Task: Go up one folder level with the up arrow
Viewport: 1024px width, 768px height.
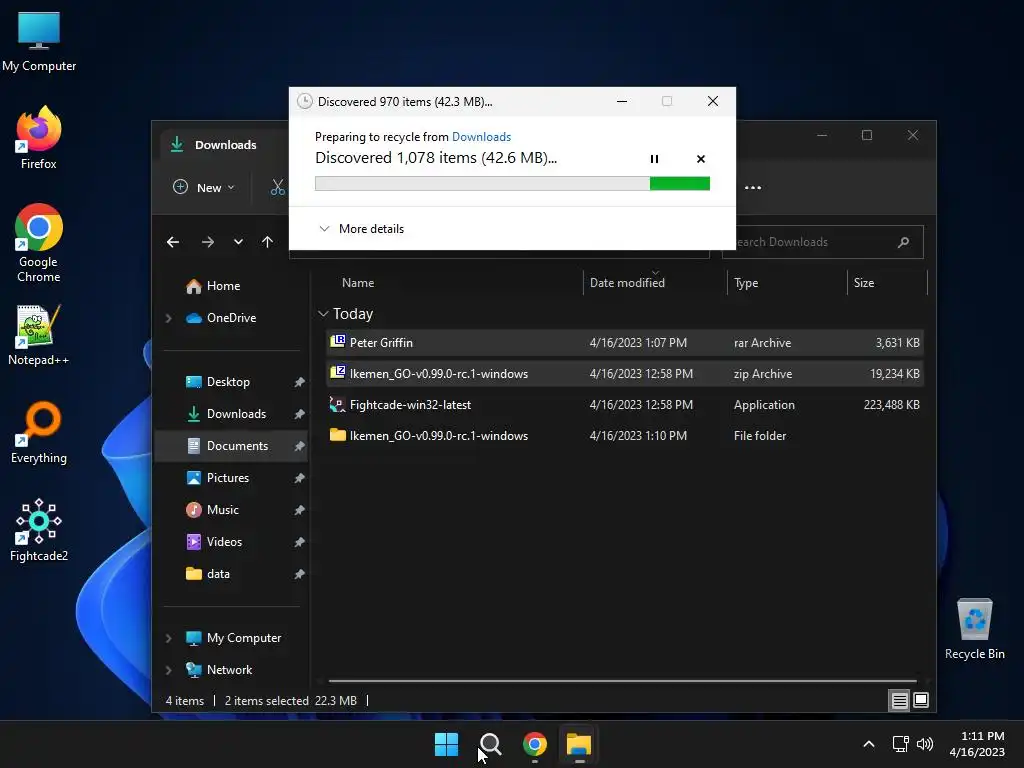Action: tap(267, 242)
